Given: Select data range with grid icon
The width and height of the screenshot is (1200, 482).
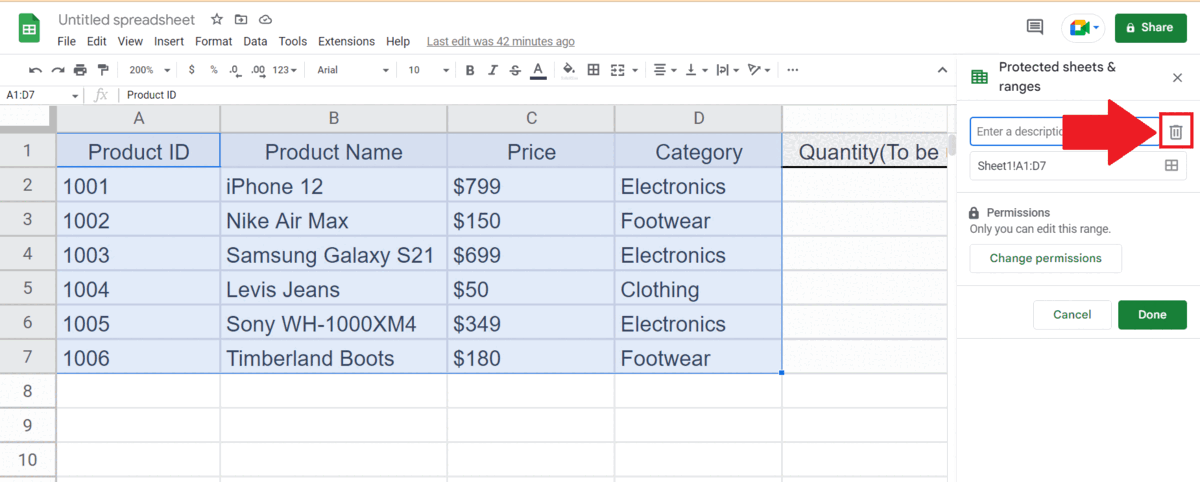Looking at the screenshot, I should pos(1171,166).
